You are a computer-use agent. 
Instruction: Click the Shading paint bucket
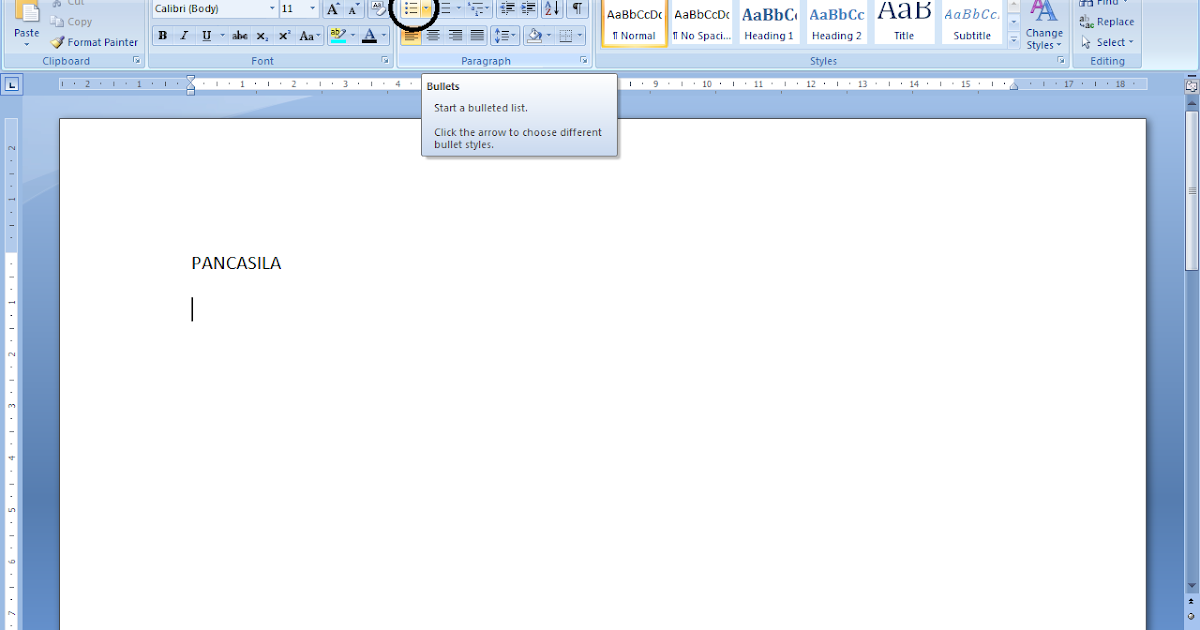tap(535, 36)
